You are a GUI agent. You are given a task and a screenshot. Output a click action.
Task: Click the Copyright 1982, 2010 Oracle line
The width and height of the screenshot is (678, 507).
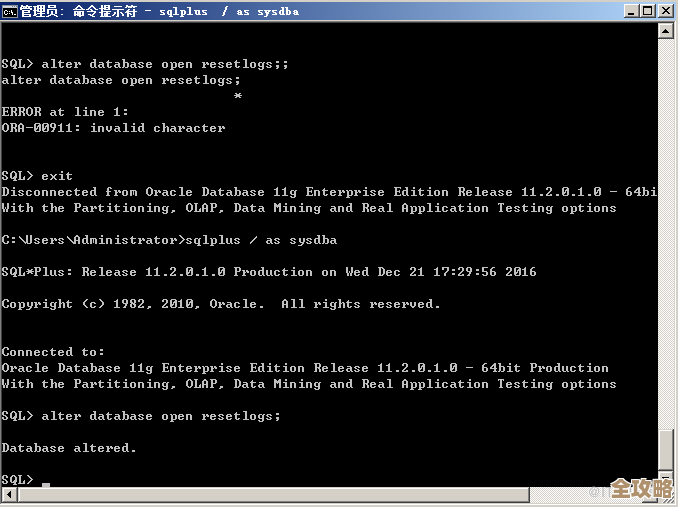(x=220, y=304)
